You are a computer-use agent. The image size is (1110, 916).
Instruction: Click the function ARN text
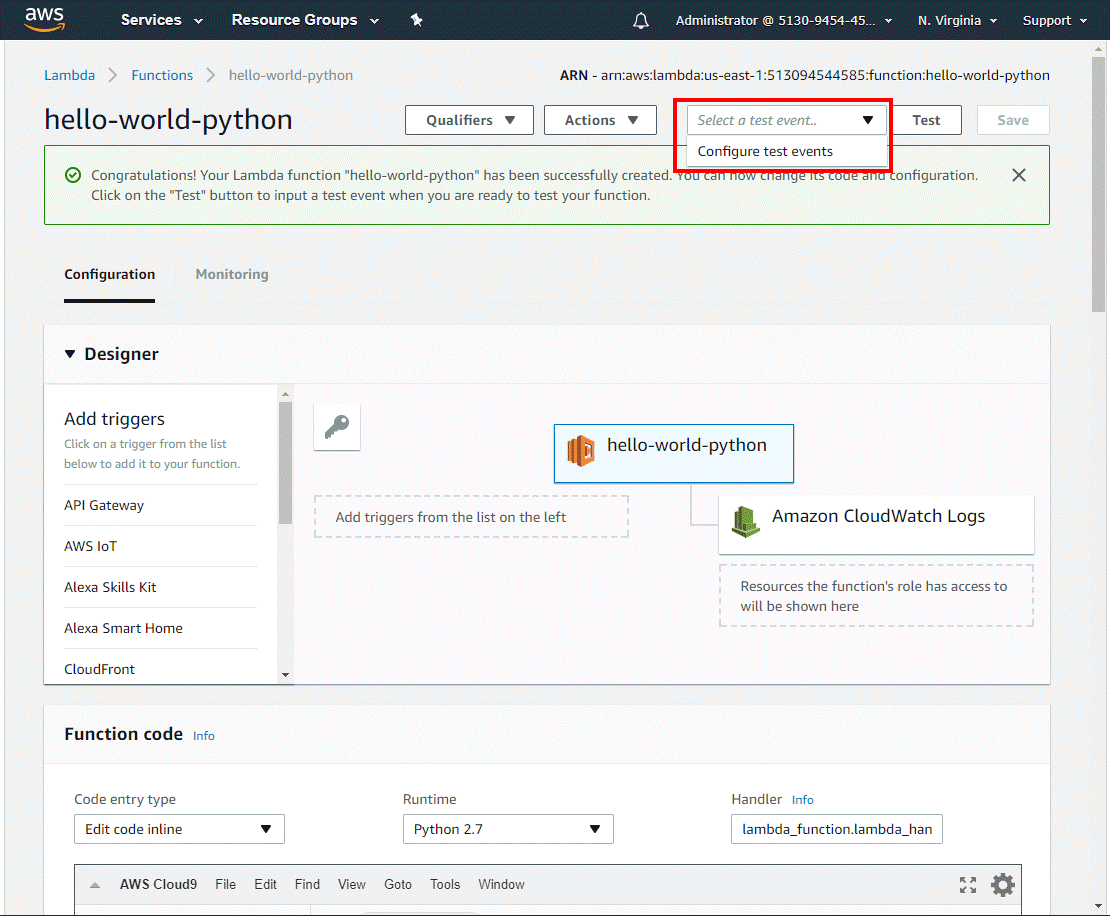pyautogui.click(x=805, y=75)
